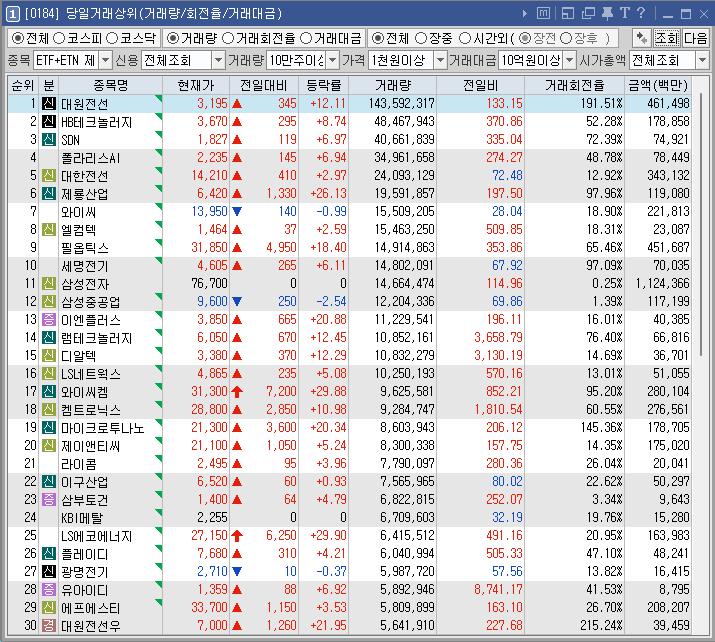The image size is (715, 642).
Task: Sort by the 거래회전율 column header
Action: pyautogui.click(x=575, y=85)
